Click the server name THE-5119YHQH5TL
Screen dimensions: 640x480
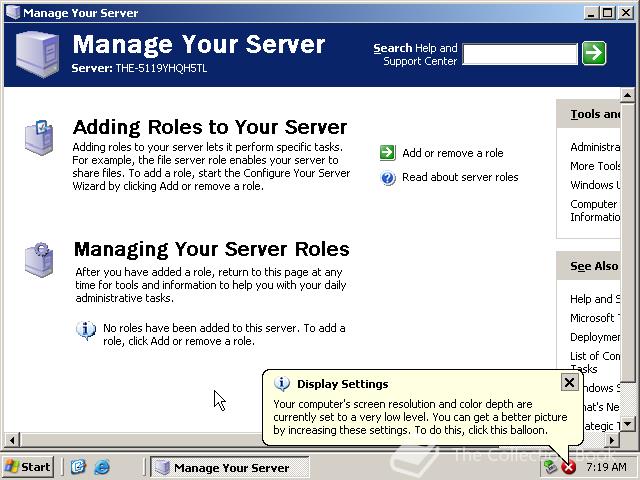[x=161, y=68]
